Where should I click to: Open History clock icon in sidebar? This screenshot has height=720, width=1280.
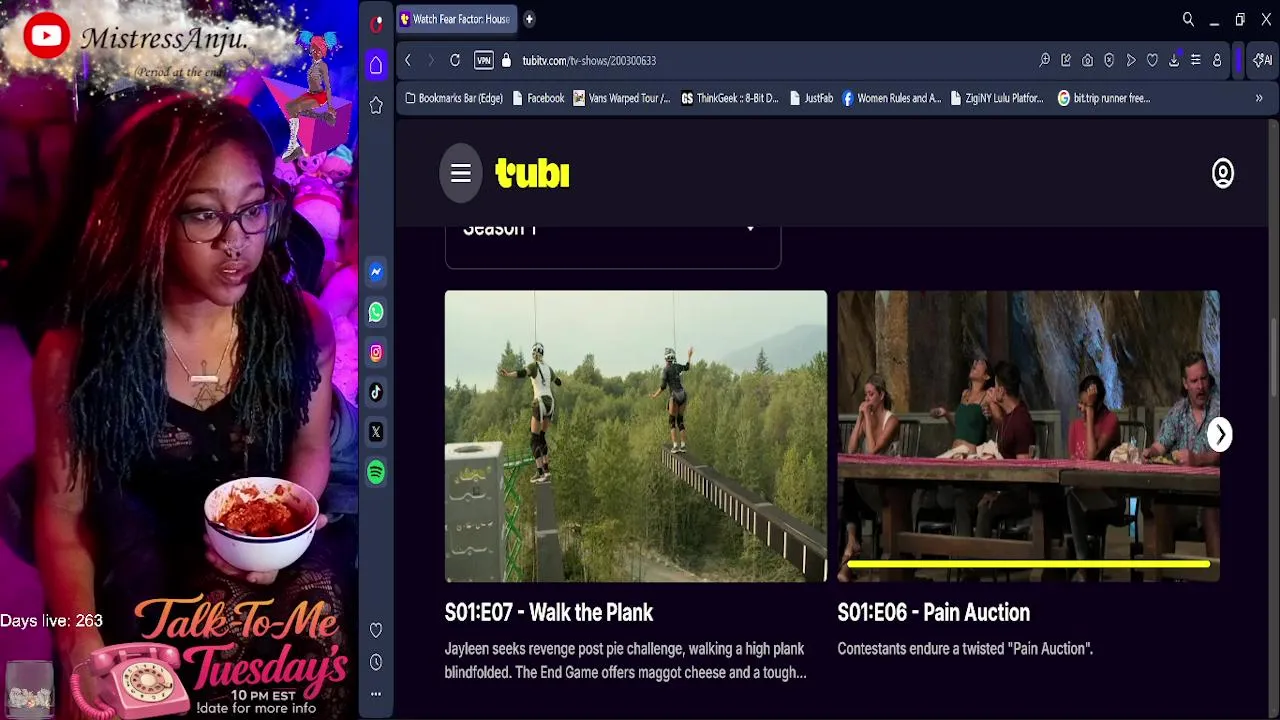pos(376,662)
